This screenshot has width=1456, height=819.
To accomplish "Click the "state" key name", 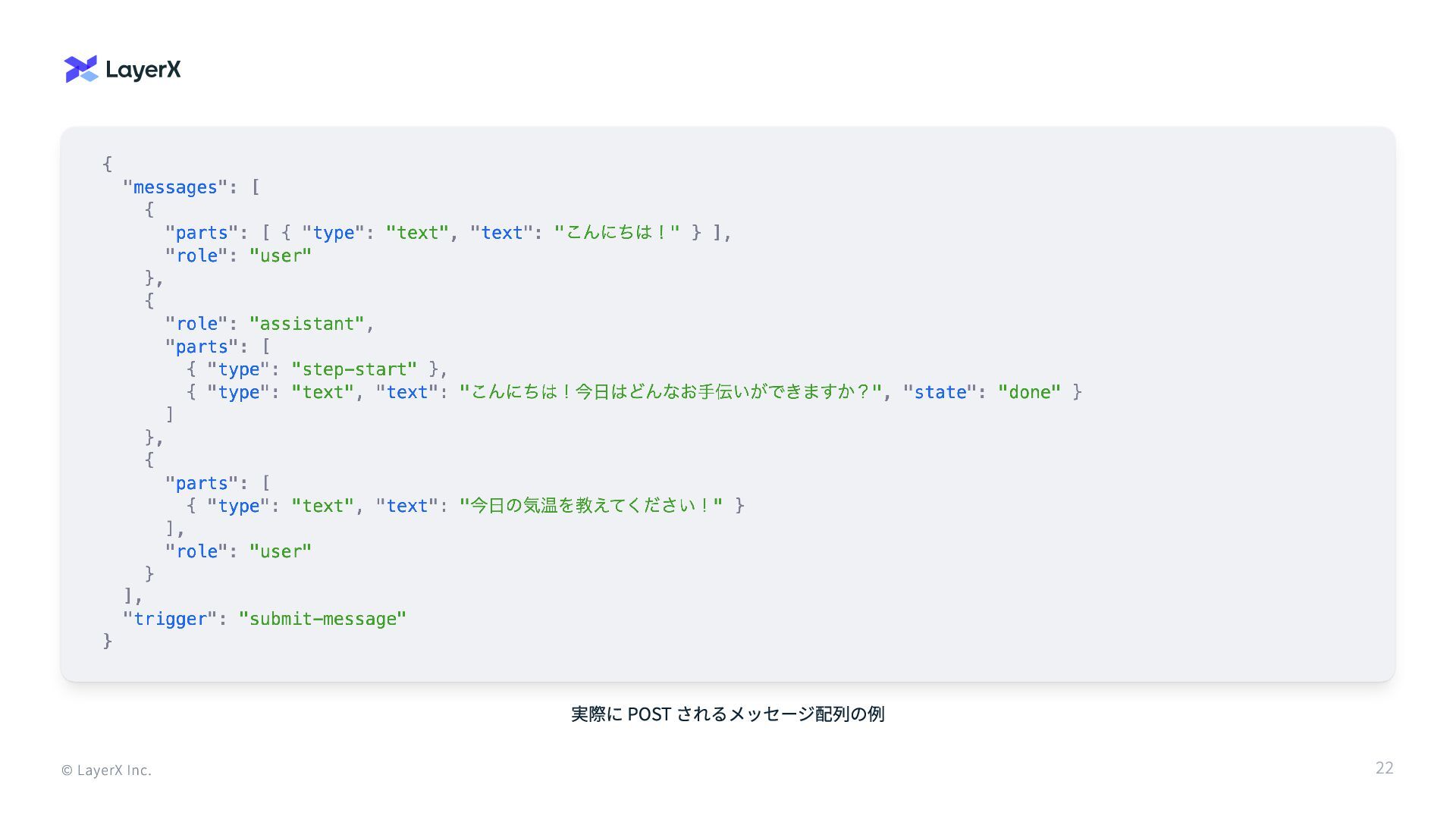I will pyautogui.click(x=940, y=392).
